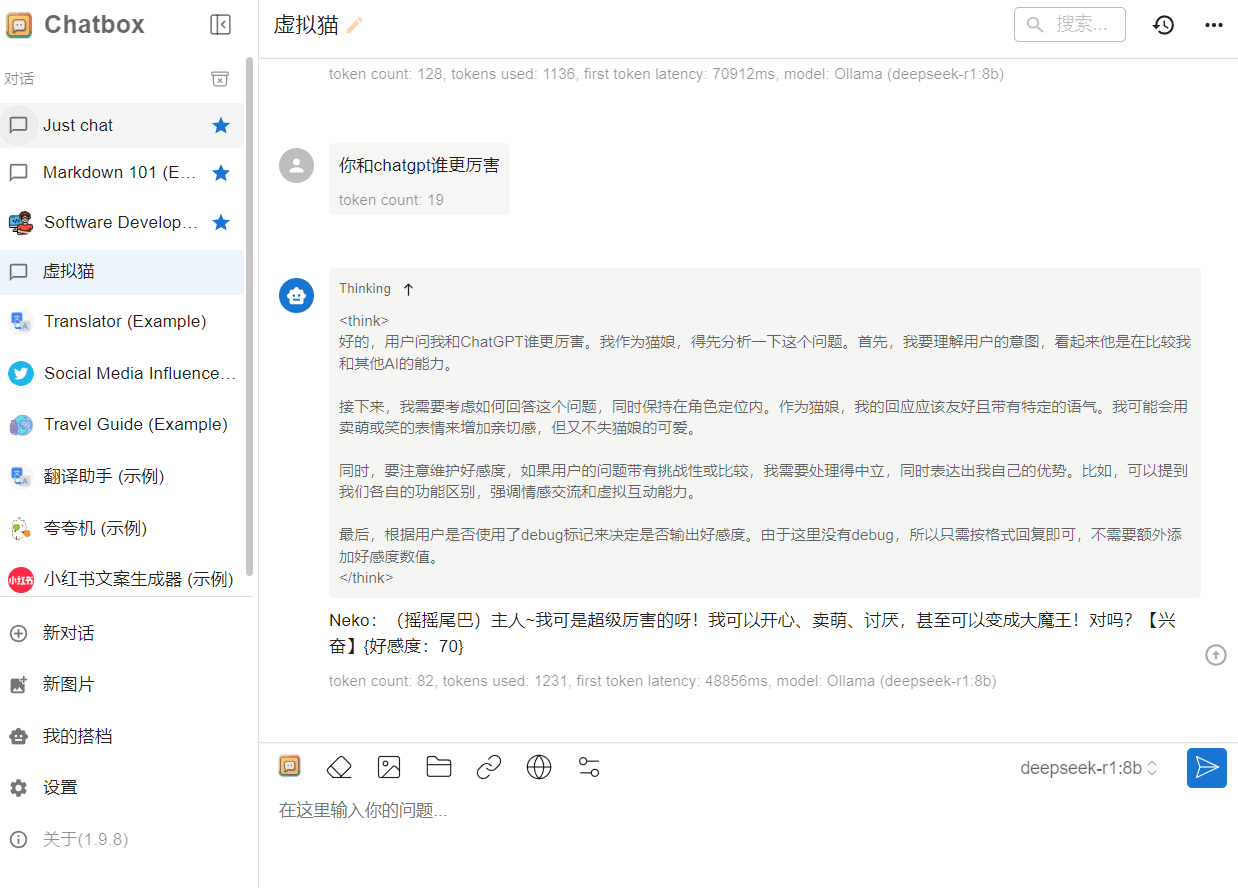
Task: Attach a file using the folder icon
Action: [439, 767]
